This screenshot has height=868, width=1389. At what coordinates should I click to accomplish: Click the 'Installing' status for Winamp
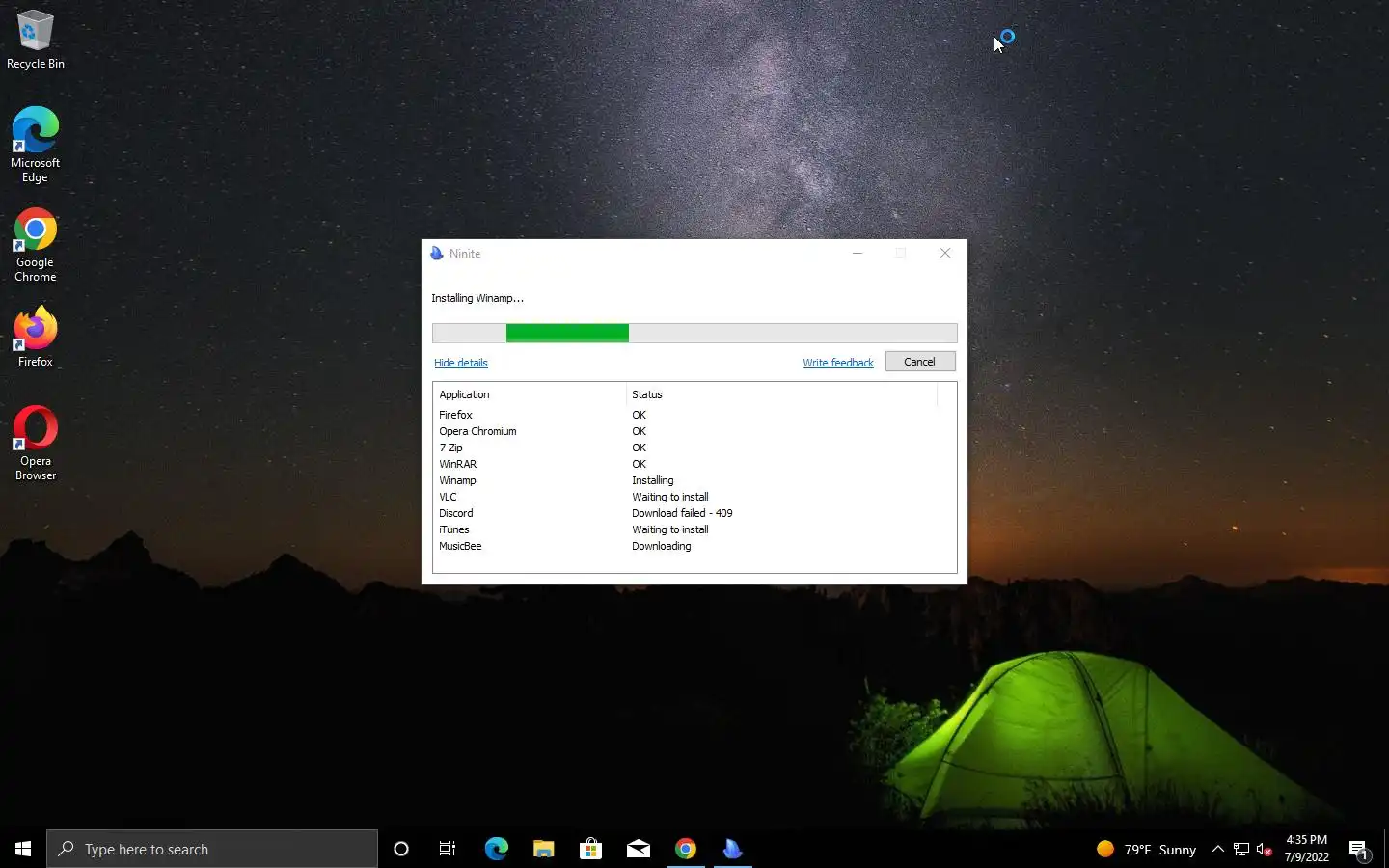point(653,480)
